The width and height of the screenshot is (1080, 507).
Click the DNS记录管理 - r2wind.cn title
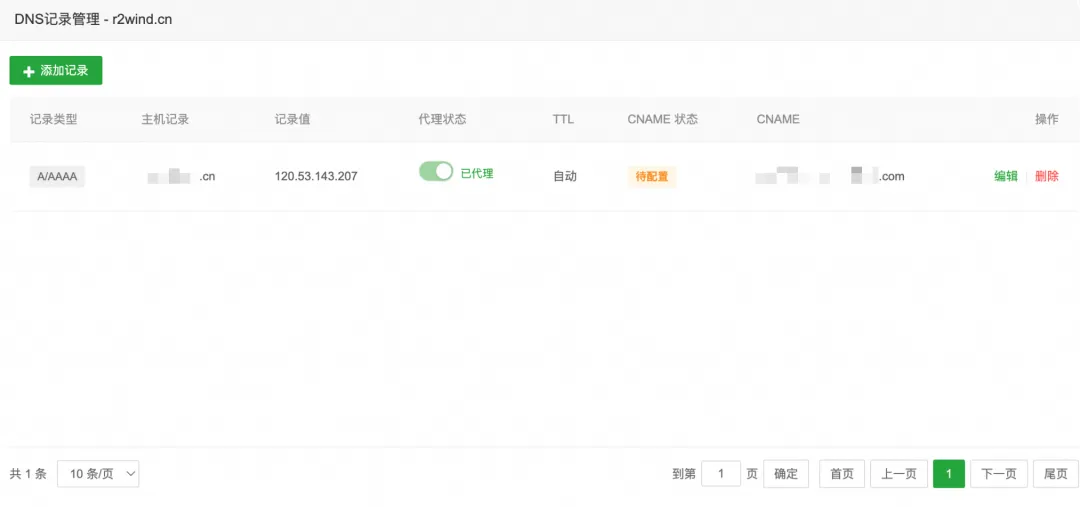click(x=93, y=19)
